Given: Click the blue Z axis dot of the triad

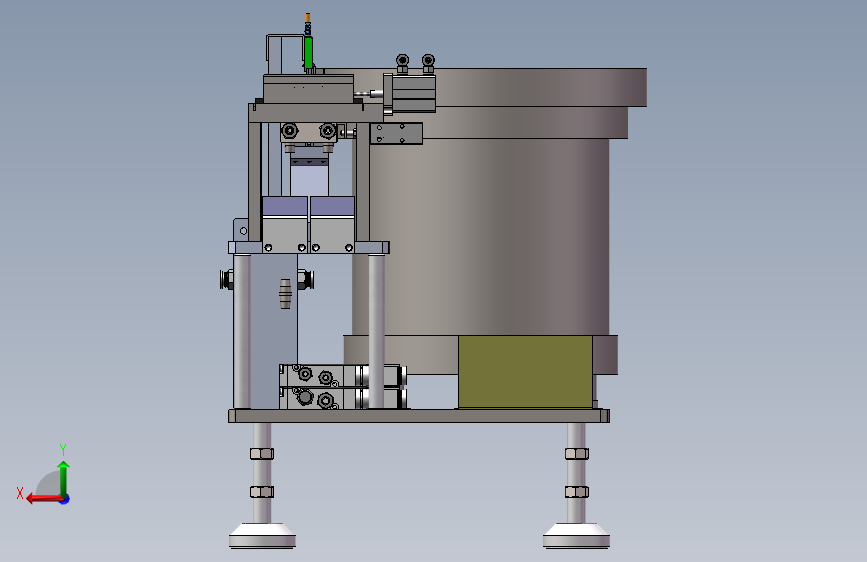Looking at the screenshot, I should click(x=65, y=499).
